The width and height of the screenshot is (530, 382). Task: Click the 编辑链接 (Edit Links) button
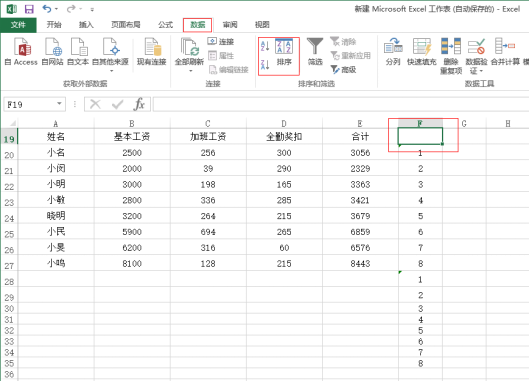tap(228, 70)
